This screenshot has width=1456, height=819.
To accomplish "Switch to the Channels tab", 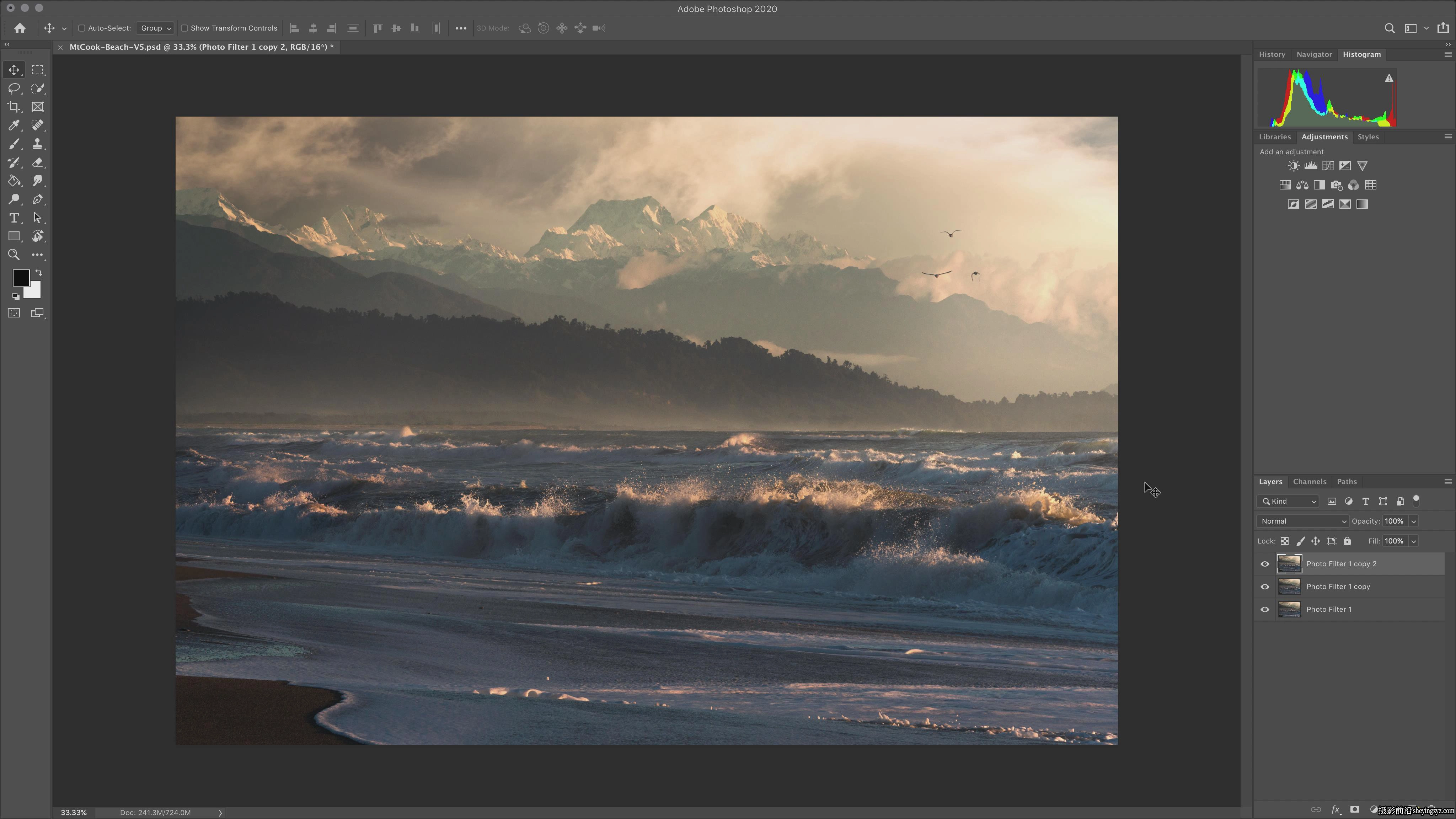I will (1310, 482).
